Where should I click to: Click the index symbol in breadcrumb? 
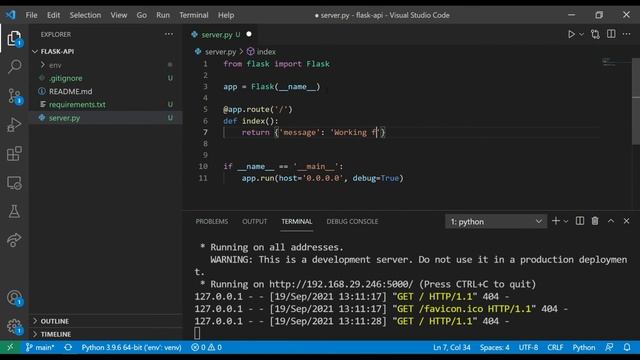click(x=262, y=52)
